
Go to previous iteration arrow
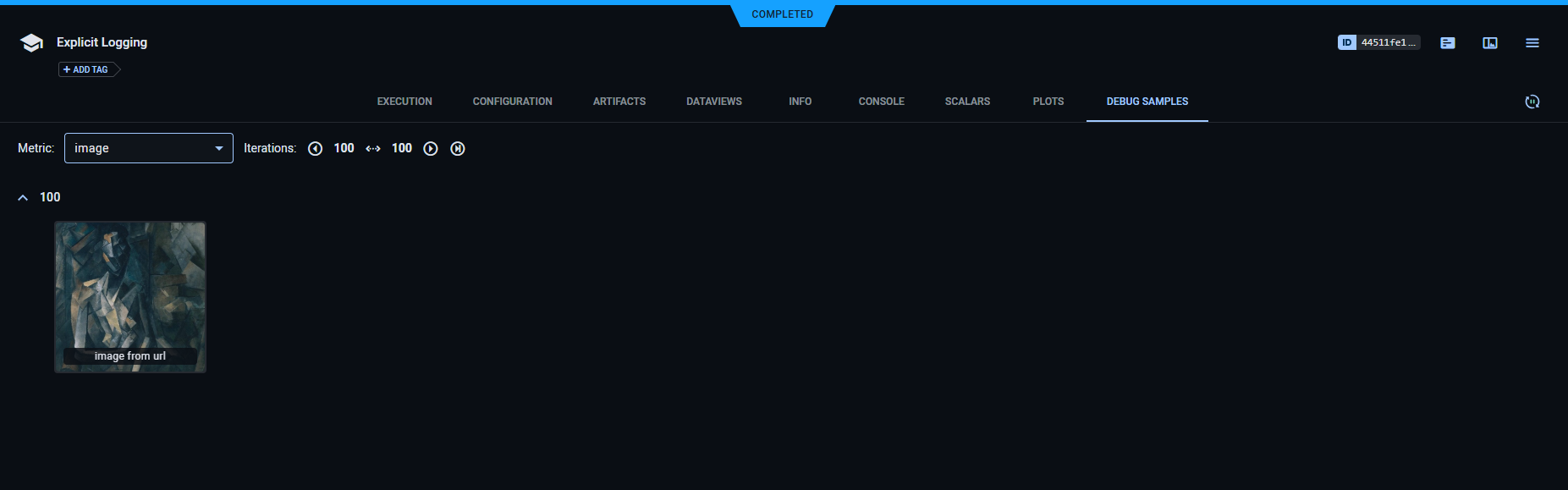(x=315, y=149)
